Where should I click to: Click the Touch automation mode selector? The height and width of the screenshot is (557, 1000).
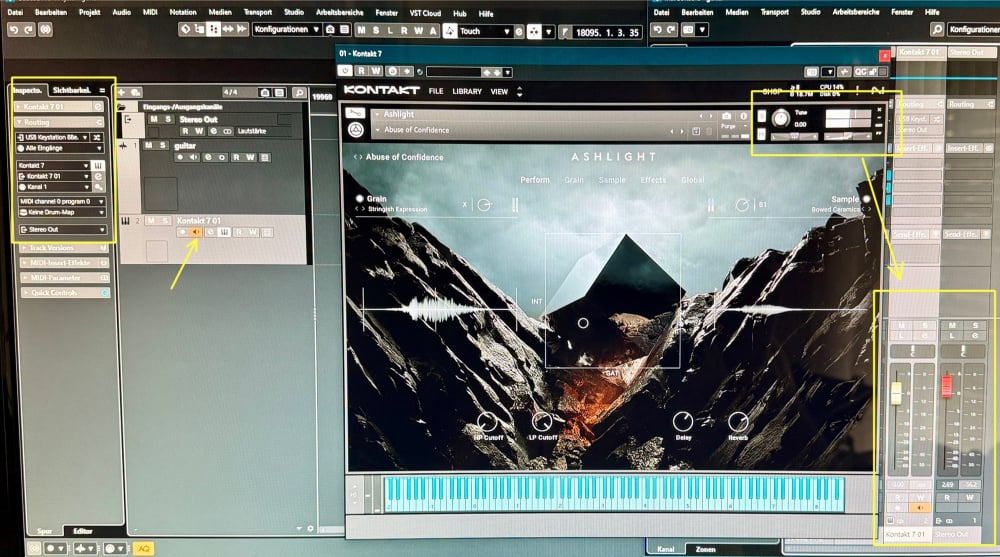484,31
